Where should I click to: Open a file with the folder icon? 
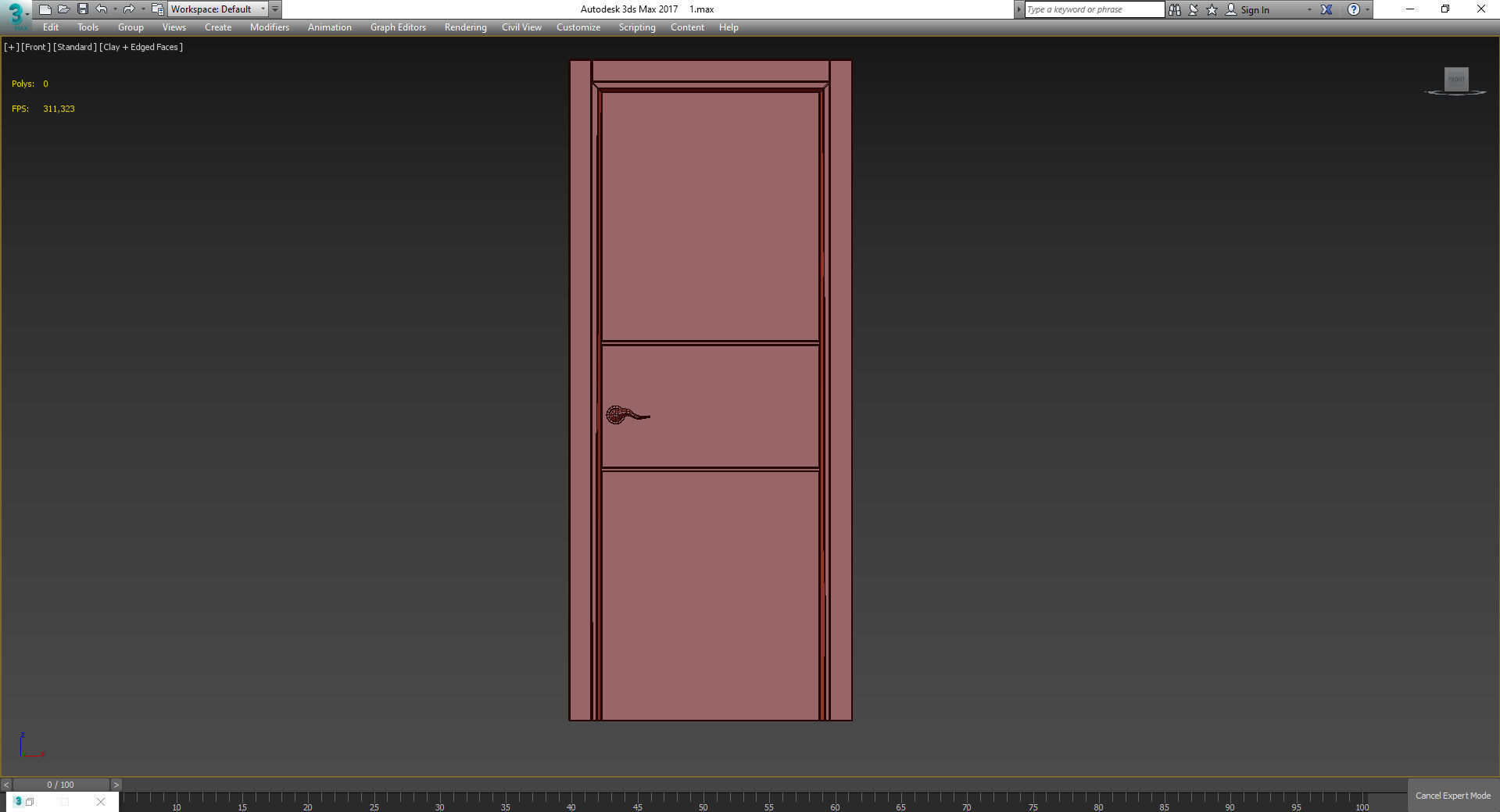(63, 9)
